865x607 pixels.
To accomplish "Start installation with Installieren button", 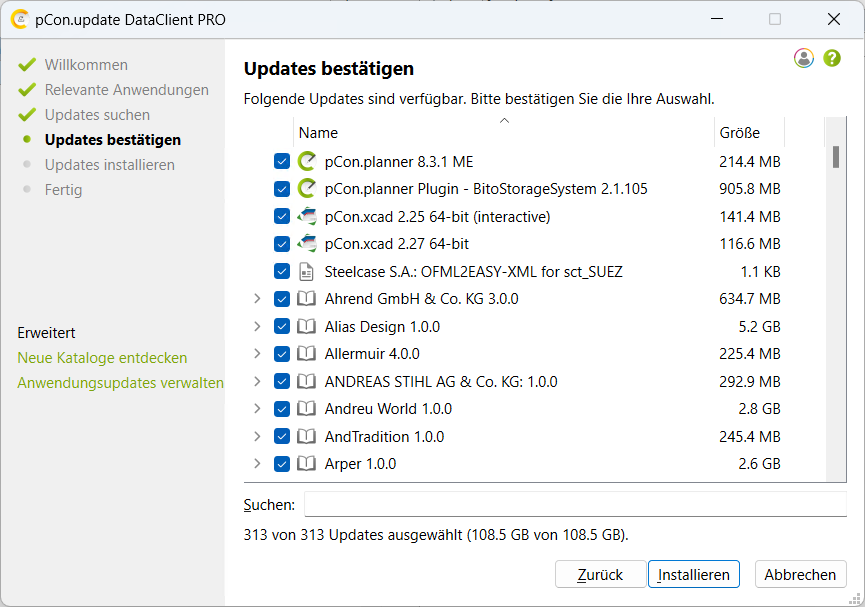I will click(693, 574).
